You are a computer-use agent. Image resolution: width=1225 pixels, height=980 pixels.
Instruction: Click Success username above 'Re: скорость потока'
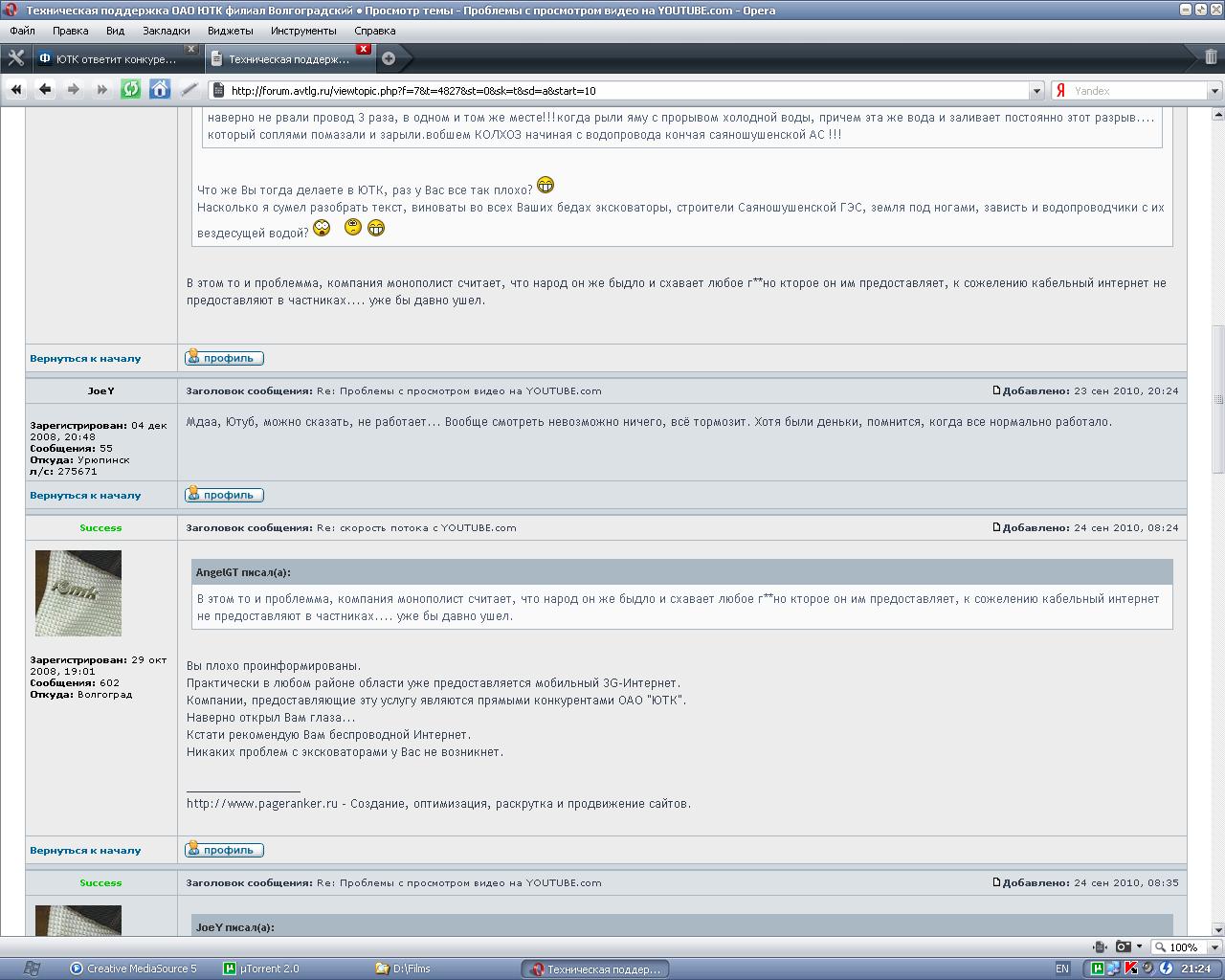pyautogui.click(x=100, y=527)
